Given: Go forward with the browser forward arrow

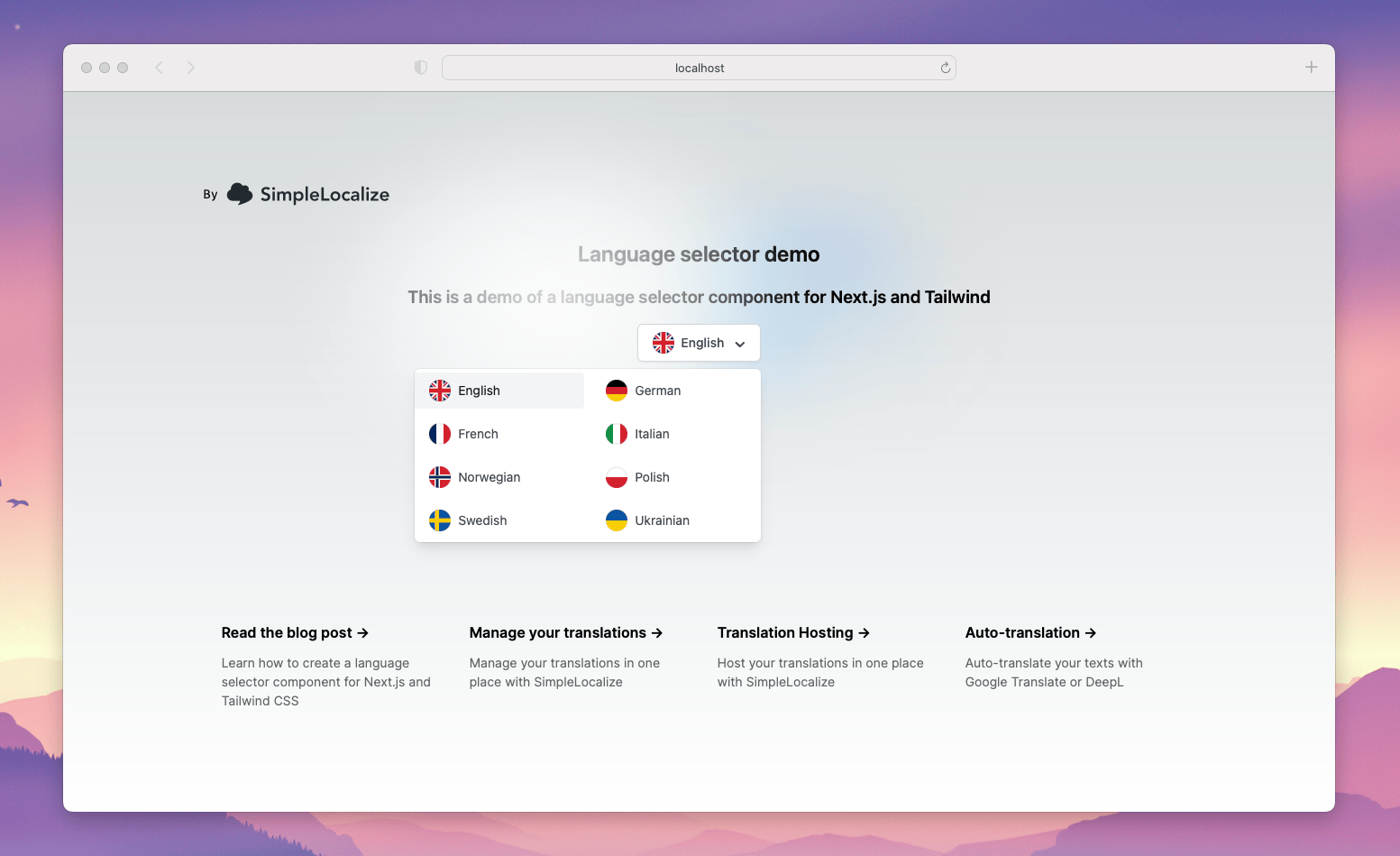Looking at the screenshot, I should click(191, 68).
